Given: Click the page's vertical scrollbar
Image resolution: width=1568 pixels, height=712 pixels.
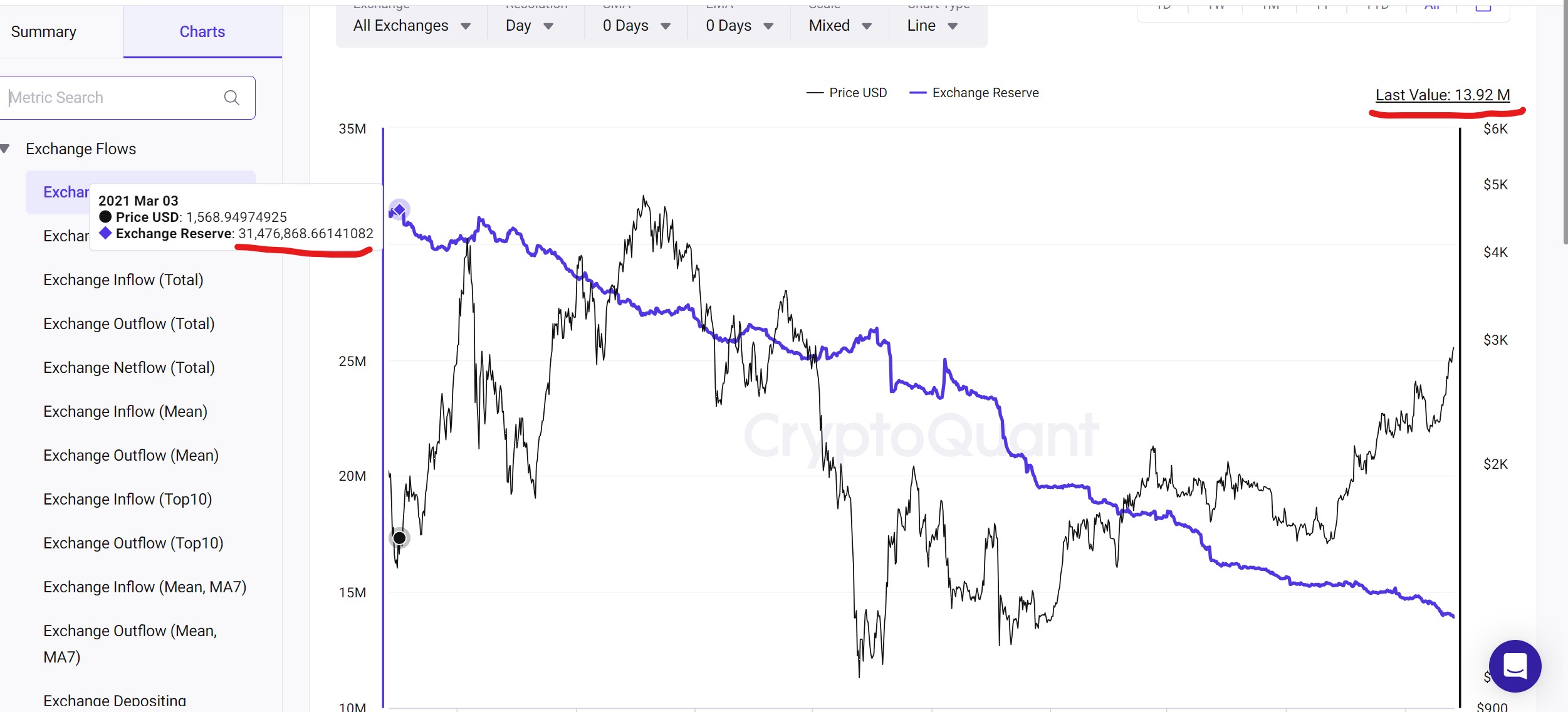Looking at the screenshot, I should [1564, 125].
